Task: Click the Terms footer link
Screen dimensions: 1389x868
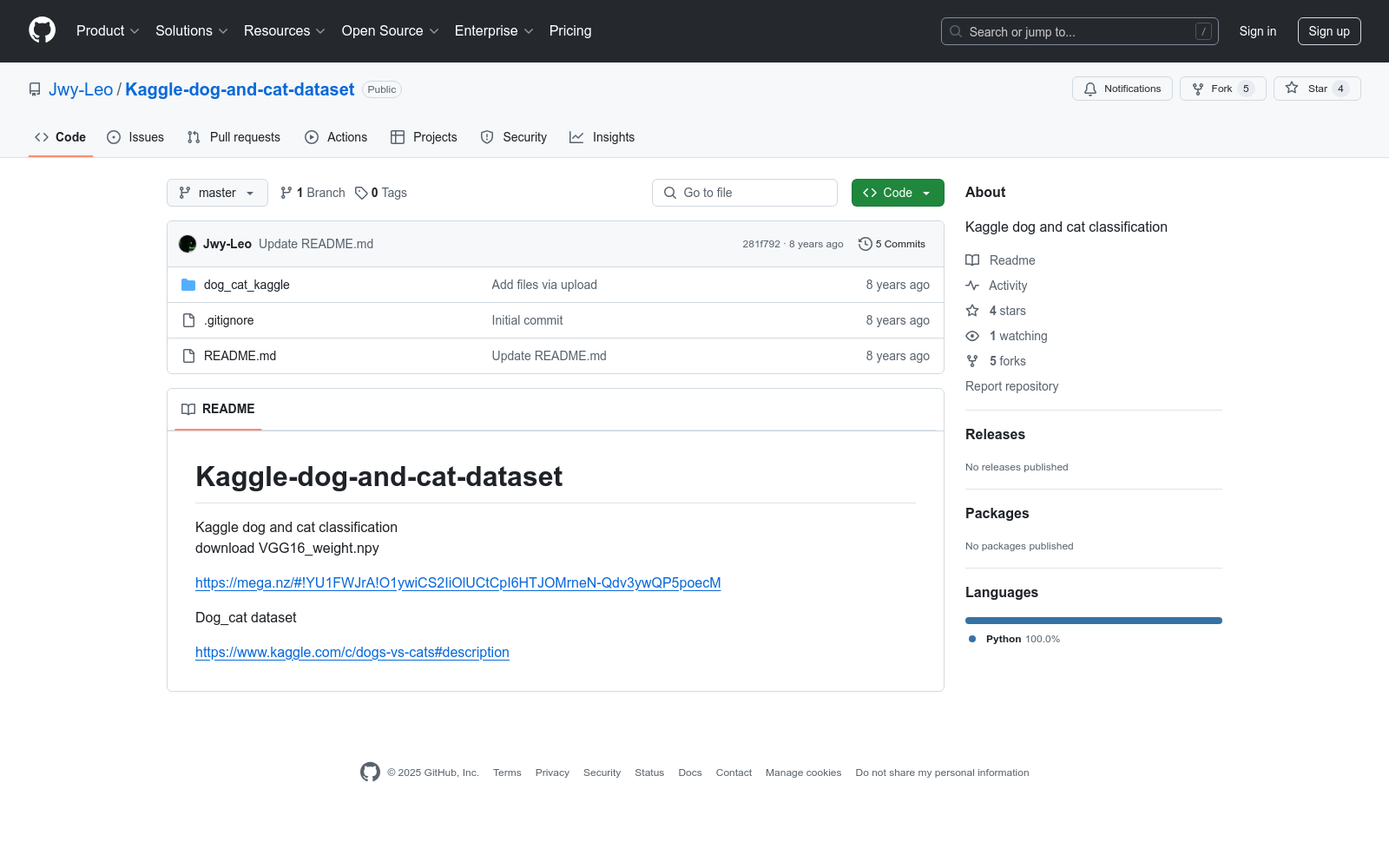Action: pyautogui.click(x=507, y=773)
